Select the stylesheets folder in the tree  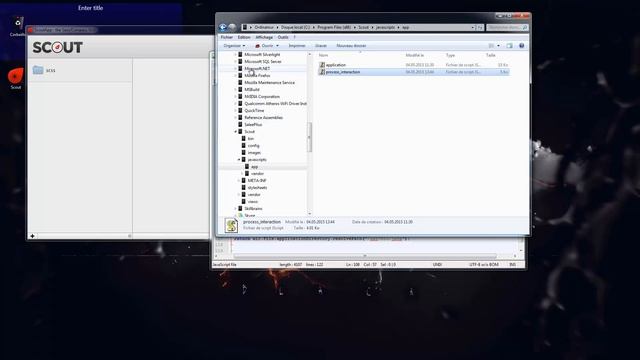[x=257, y=188]
